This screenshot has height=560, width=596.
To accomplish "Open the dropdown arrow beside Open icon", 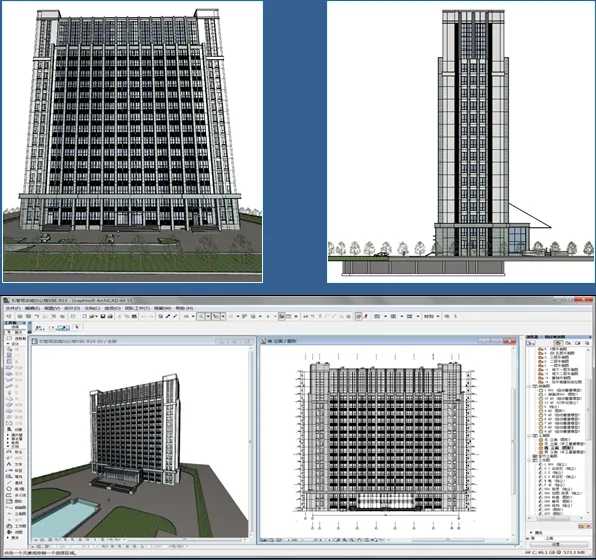I will click(97, 316).
